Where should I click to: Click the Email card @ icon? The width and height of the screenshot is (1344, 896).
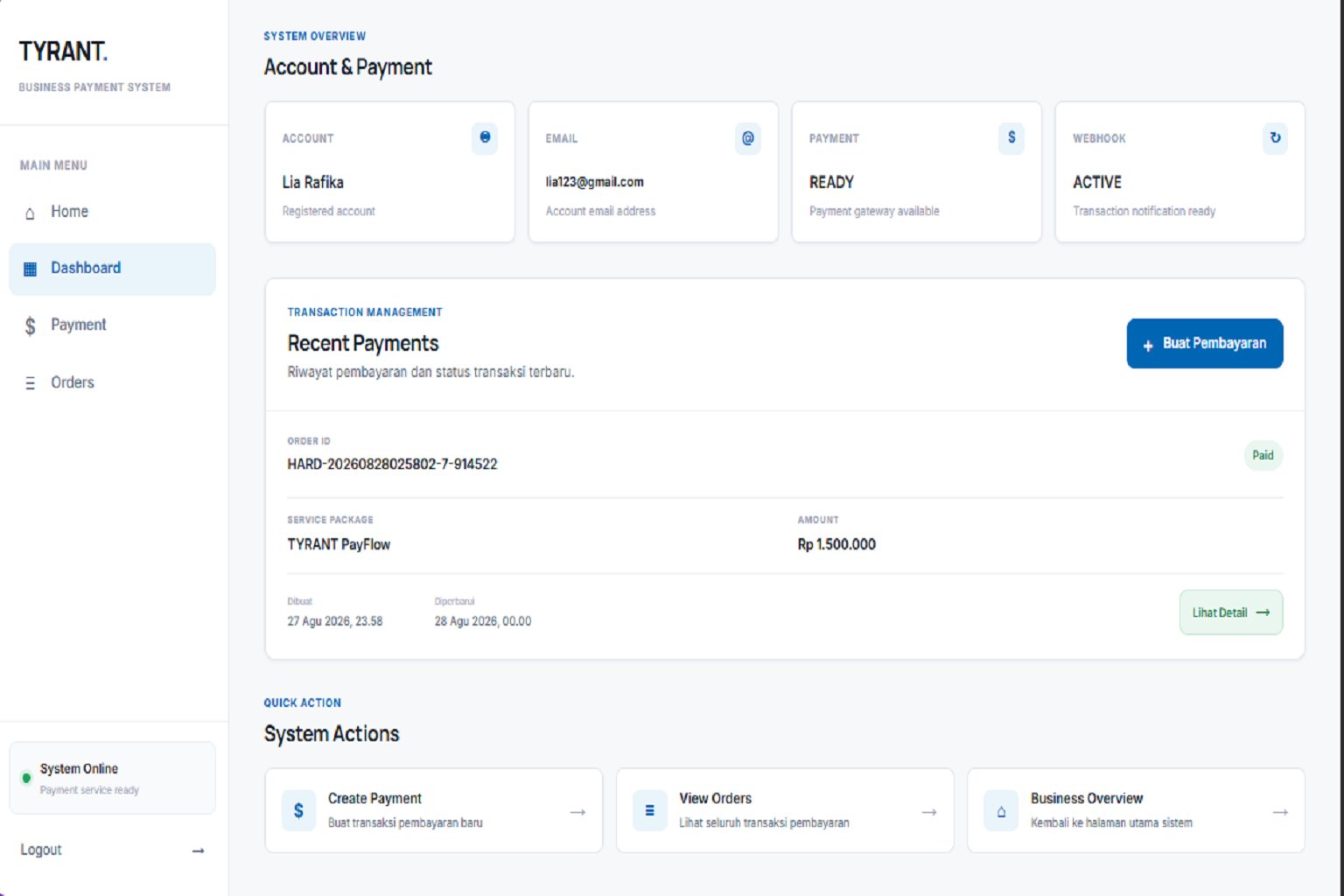[748, 138]
